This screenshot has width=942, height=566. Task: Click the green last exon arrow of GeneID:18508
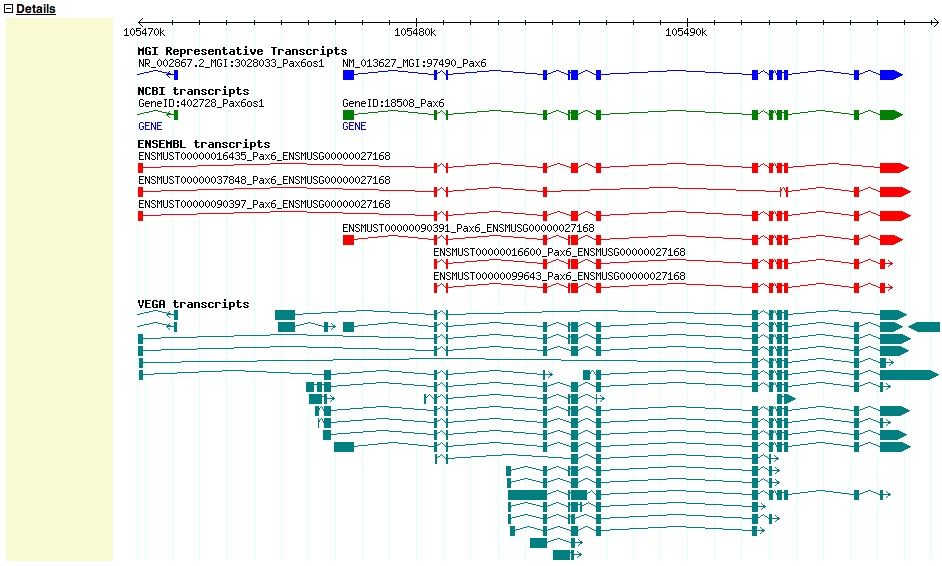tap(892, 115)
